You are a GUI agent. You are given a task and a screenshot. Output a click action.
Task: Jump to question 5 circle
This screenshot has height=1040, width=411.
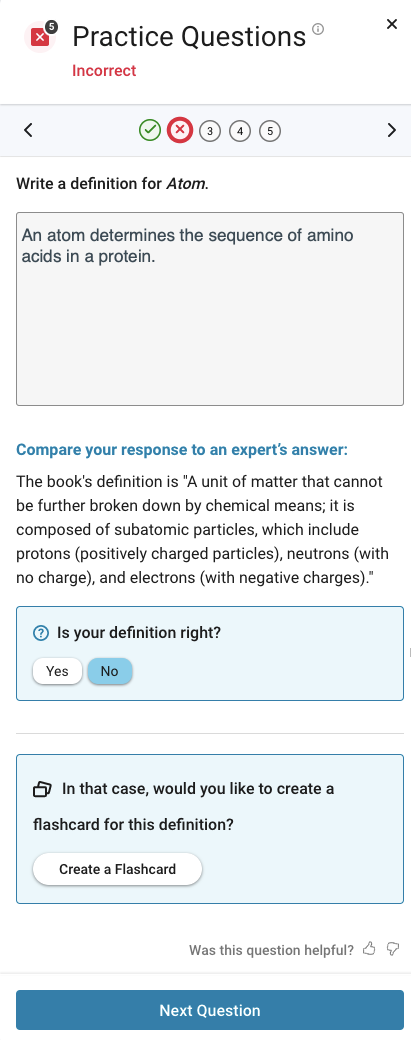pos(270,131)
